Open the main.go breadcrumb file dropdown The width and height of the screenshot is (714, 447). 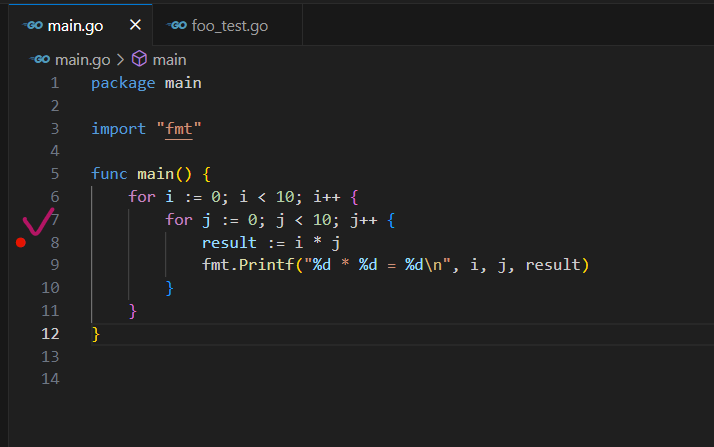coord(83,60)
